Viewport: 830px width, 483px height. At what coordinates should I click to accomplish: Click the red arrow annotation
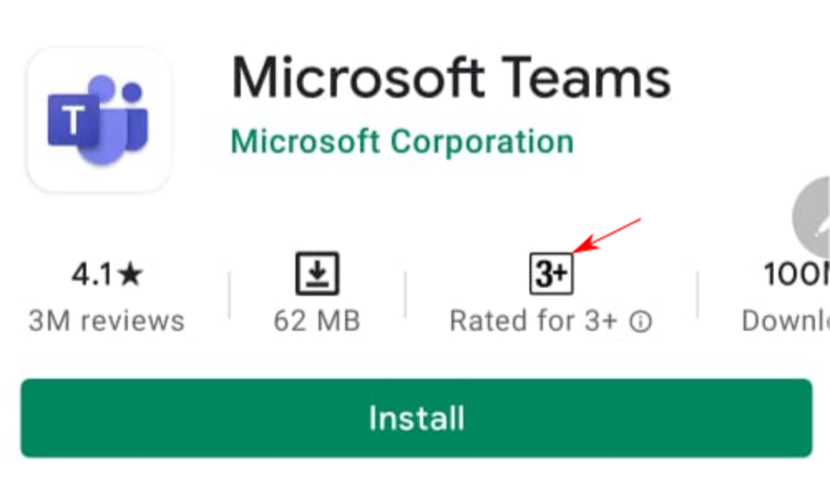607,235
